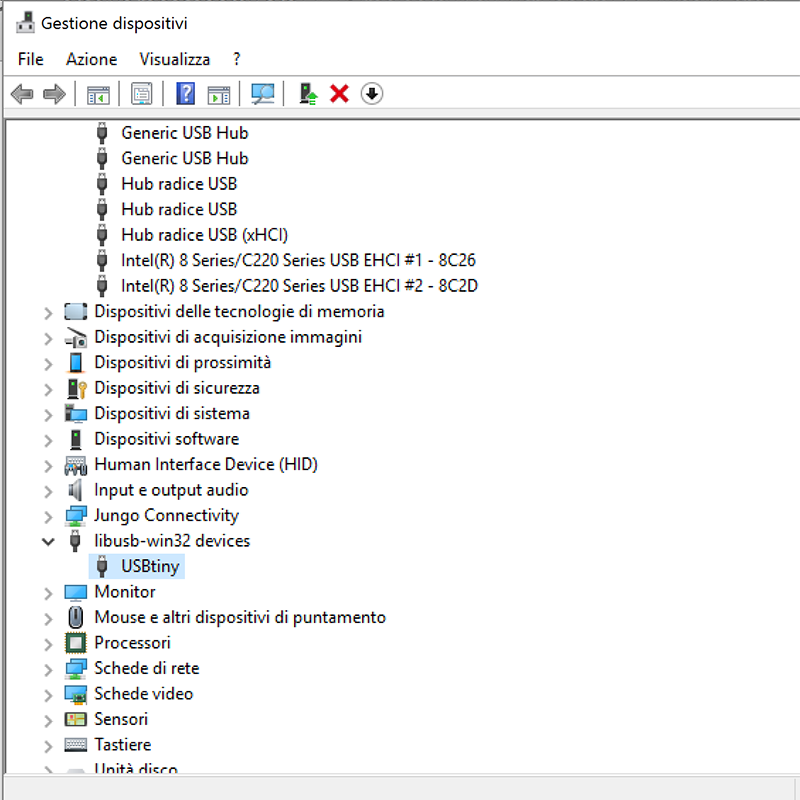Select the Input e output audio label

[x=171, y=490]
